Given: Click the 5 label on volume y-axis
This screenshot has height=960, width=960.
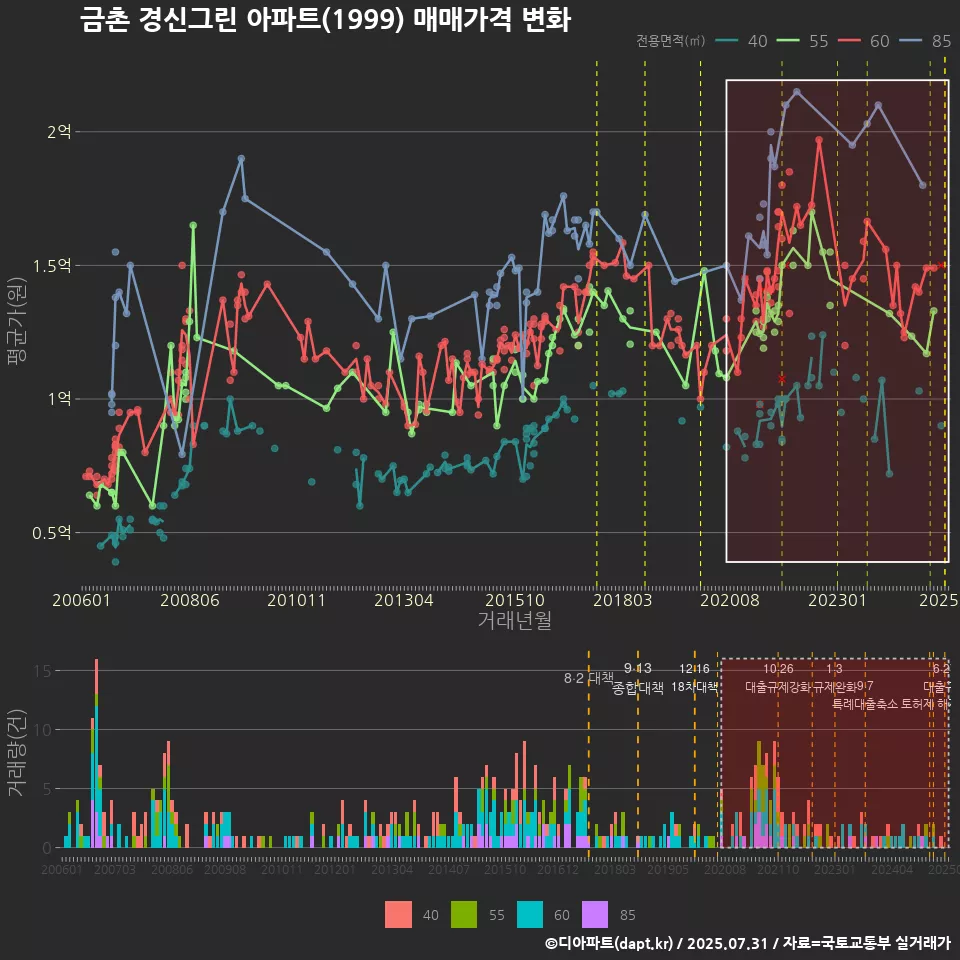Looking at the screenshot, I should pos(47,789).
